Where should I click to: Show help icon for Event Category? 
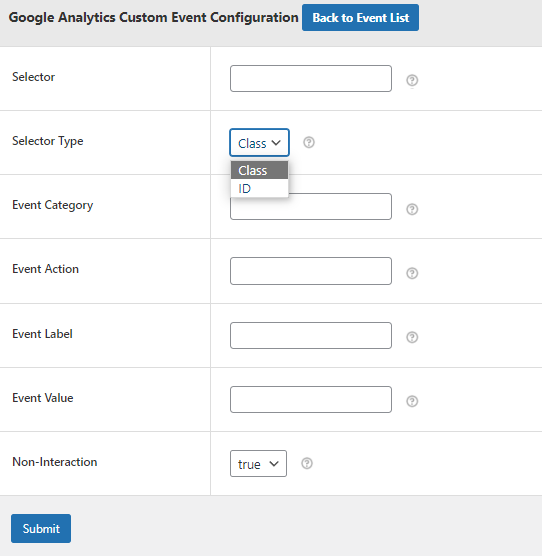point(412,209)
